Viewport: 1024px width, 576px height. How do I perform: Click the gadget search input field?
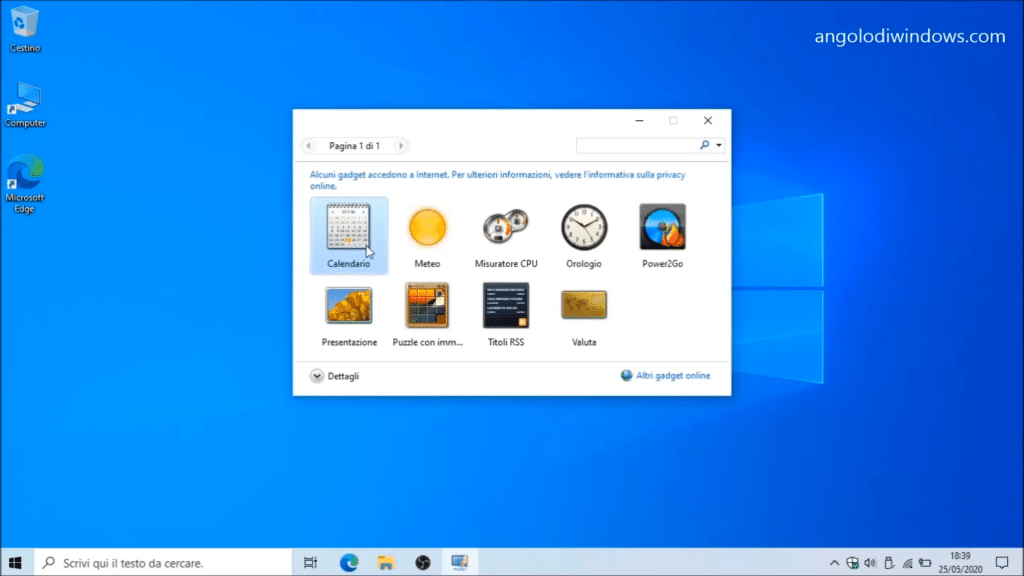[x=638, y=146]
